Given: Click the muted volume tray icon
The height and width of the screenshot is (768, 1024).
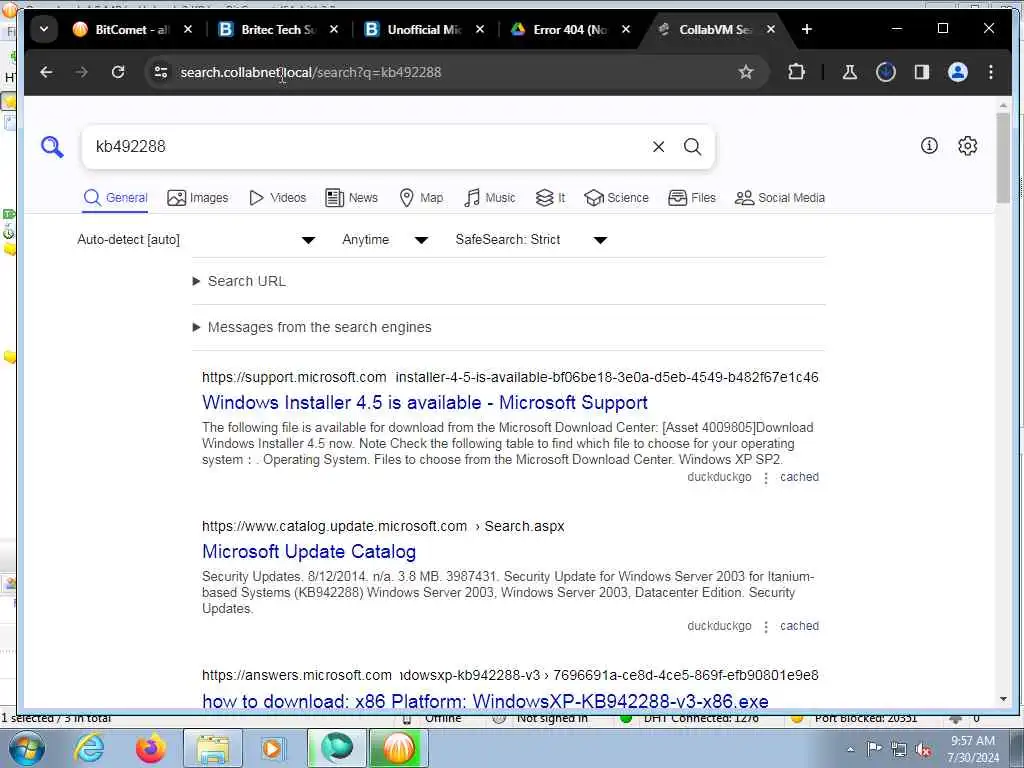Looking at the screenshot, I should tap(923, 750).
